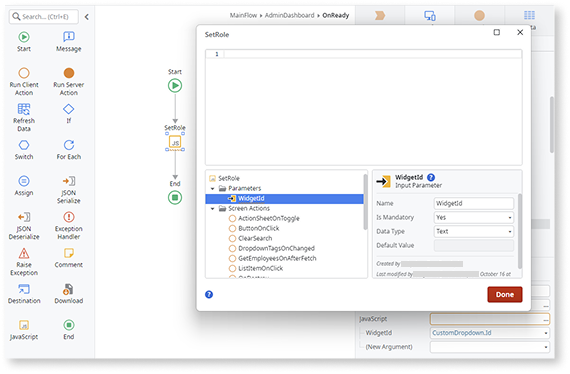Open the Logic tab icon
570x374 pixels.
[x=479, y=16]
